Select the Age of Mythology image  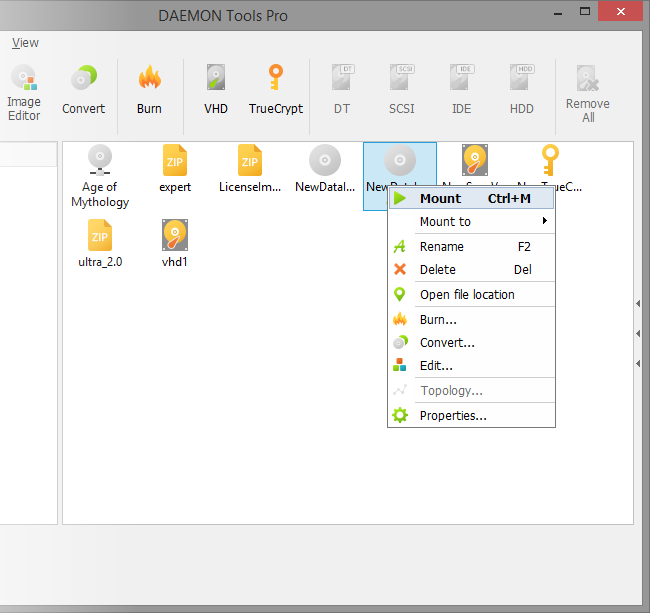(100, 176)
